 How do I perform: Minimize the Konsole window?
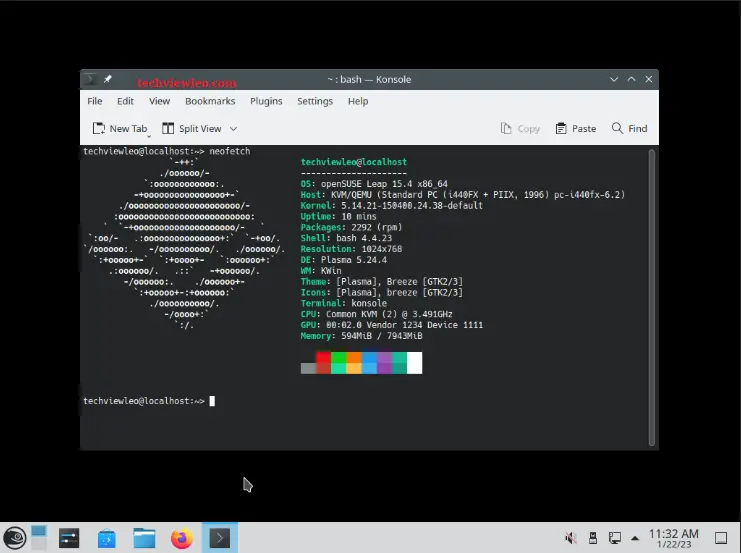pyautogui.click(x=614, y=79)
